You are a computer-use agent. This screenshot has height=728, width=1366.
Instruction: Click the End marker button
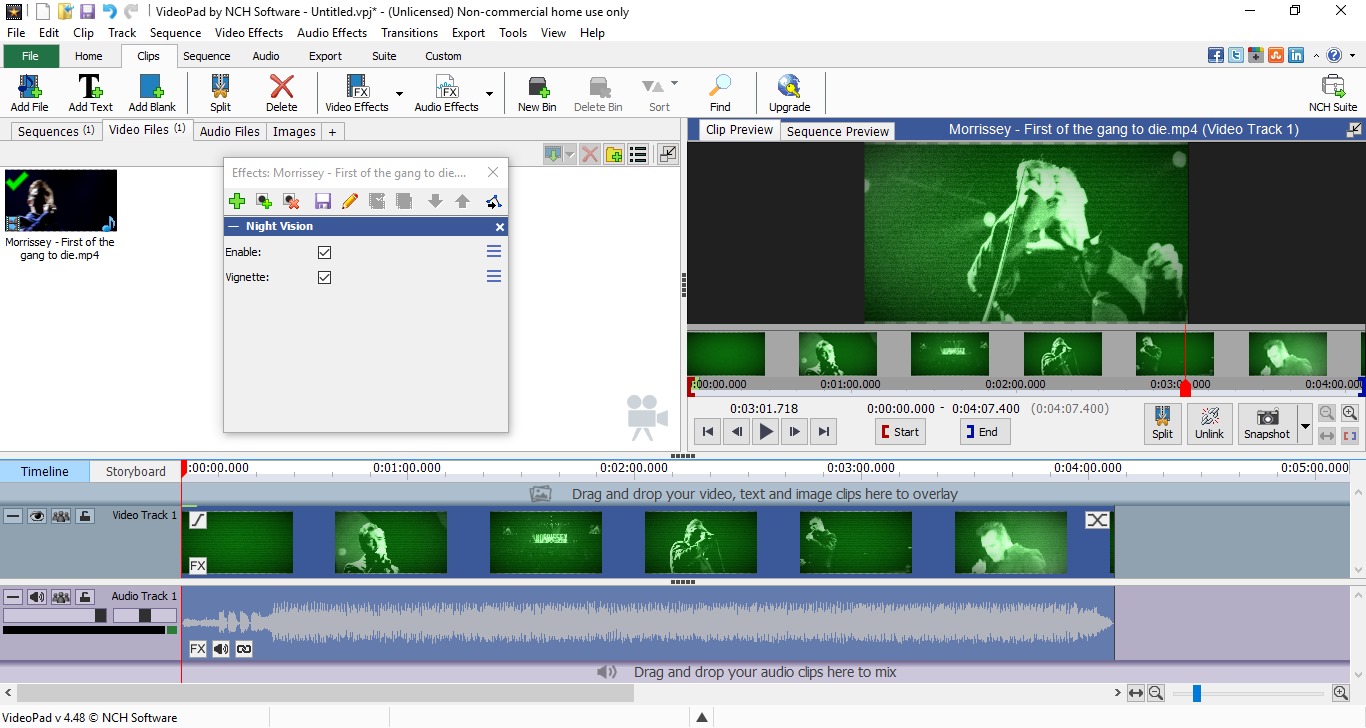click(985, 432)
